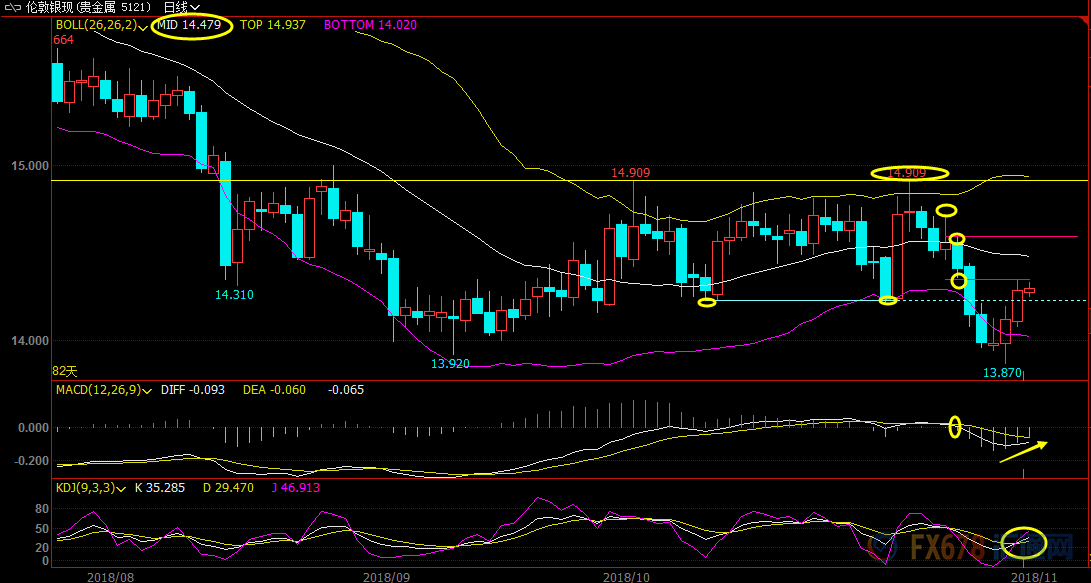Expand the KDJ(9,3,3) indicator dropdown
This screenshot has width=1091, height=583.
point(122,489)
